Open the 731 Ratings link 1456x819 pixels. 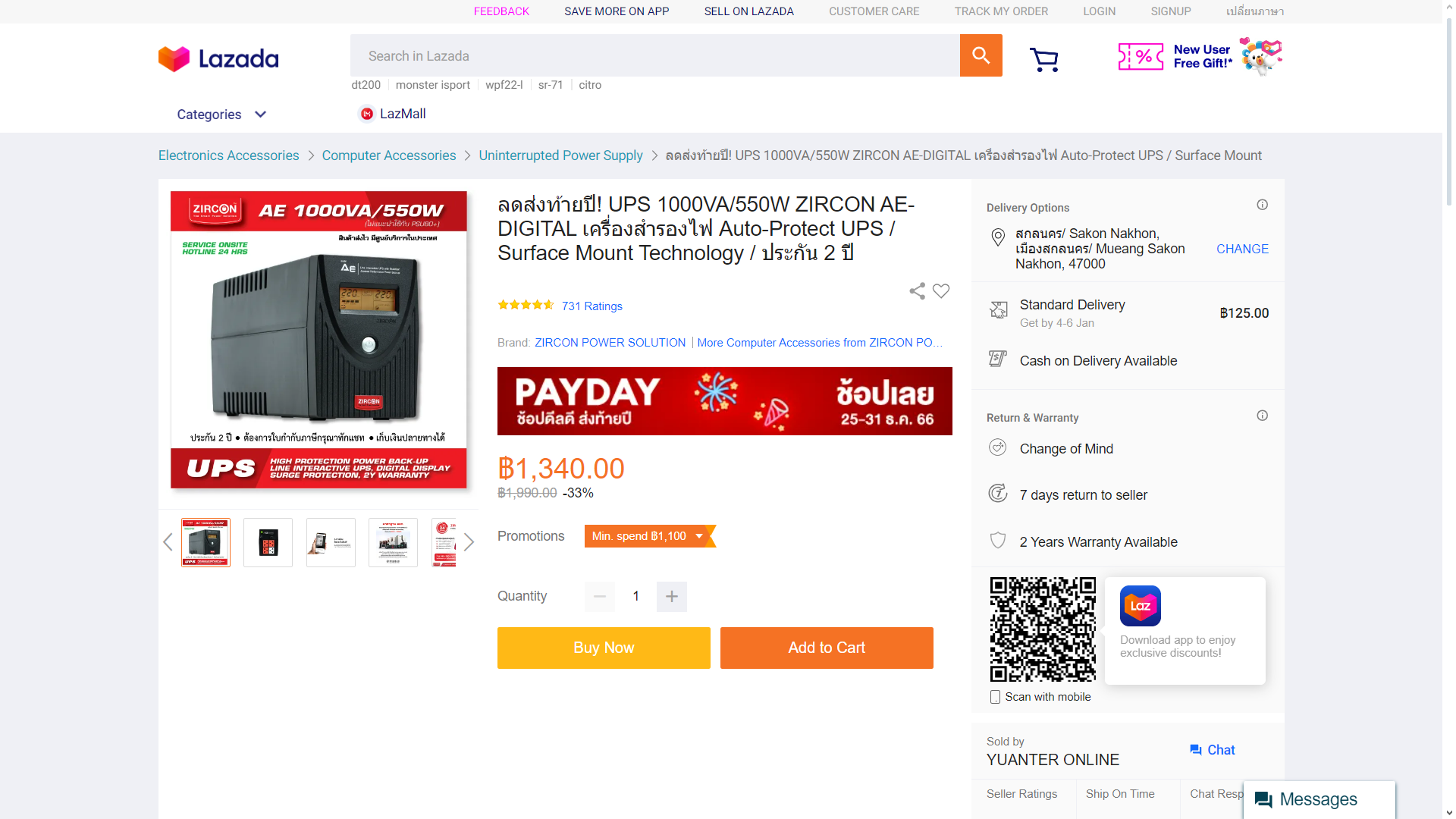[x=591, y=306]
